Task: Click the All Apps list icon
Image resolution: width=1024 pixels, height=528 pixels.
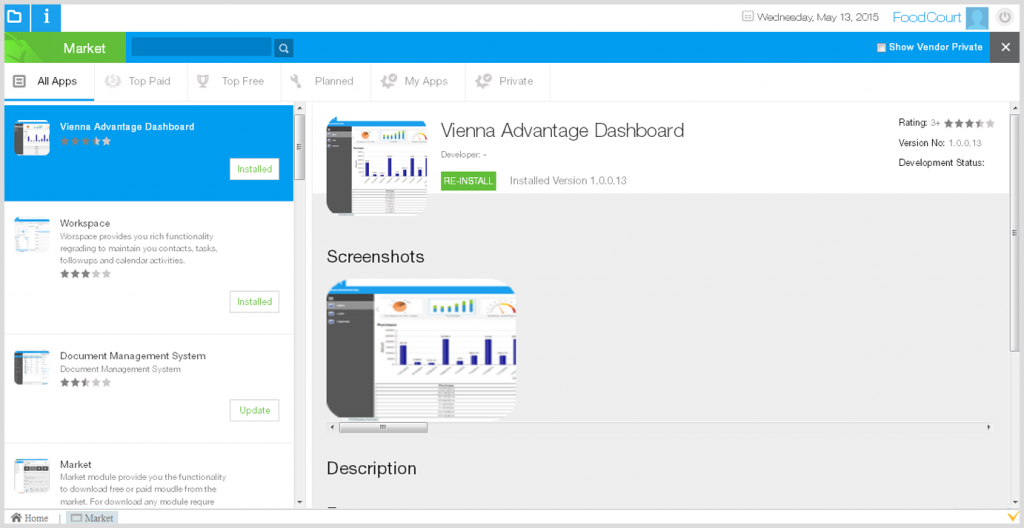Action: click(20, 82)
